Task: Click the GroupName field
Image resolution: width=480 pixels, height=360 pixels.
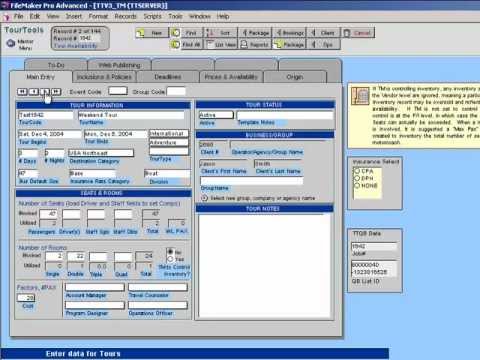Action: (x=252, y=181)
